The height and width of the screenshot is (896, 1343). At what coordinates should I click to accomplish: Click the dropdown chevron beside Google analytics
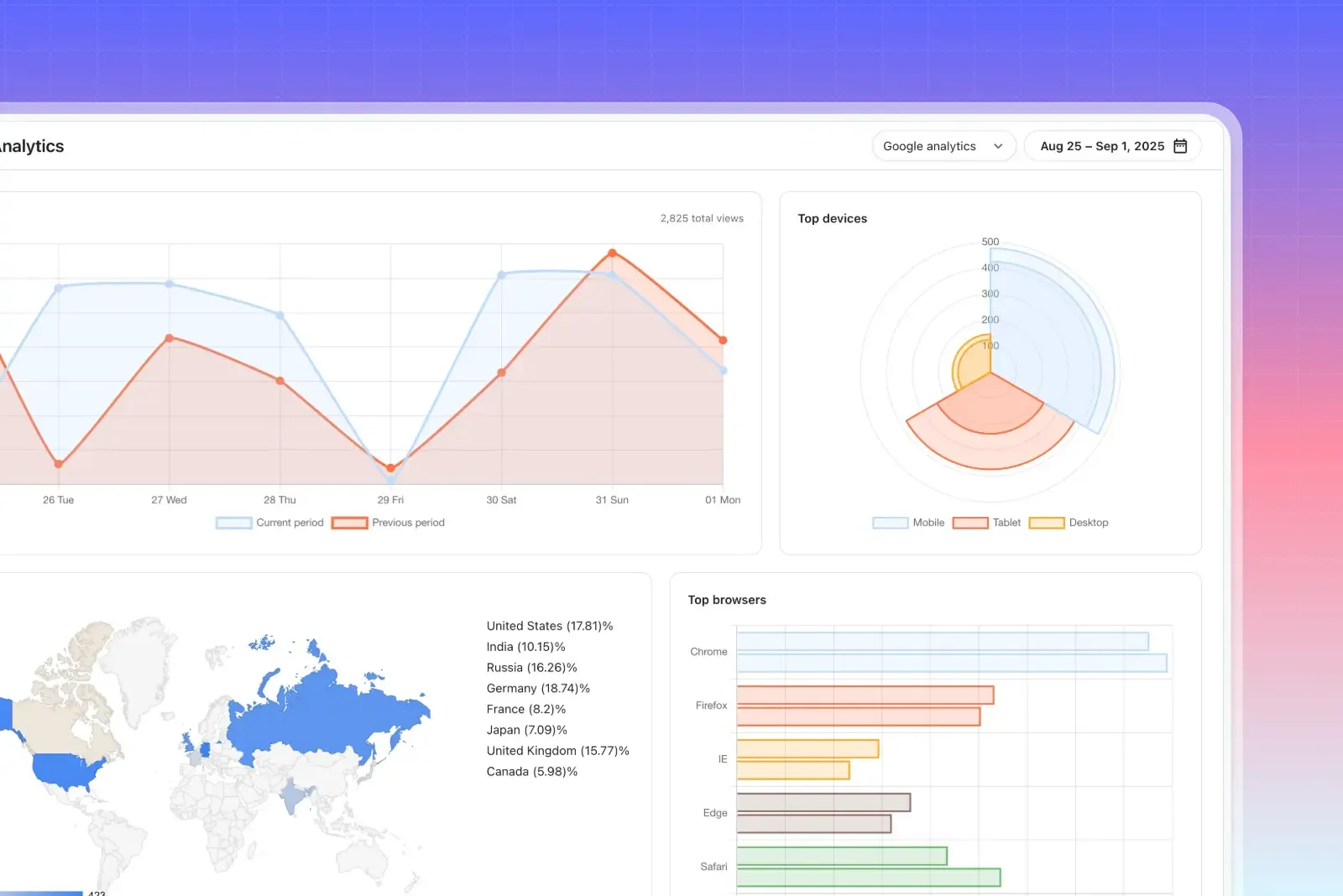click(x=998, y=146)
